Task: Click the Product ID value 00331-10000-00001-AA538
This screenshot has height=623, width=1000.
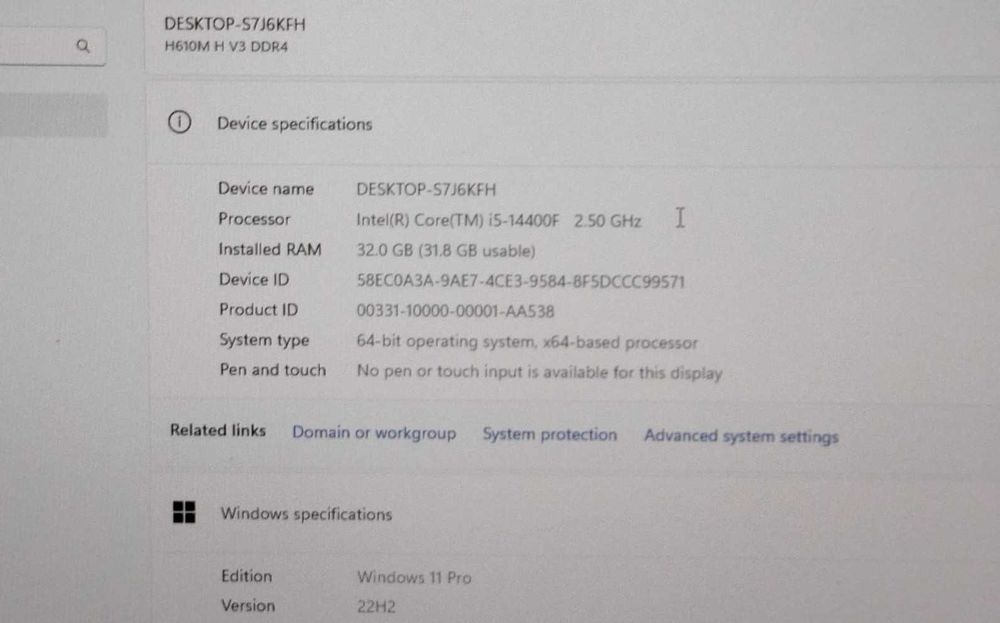Action: coord(455,311)
